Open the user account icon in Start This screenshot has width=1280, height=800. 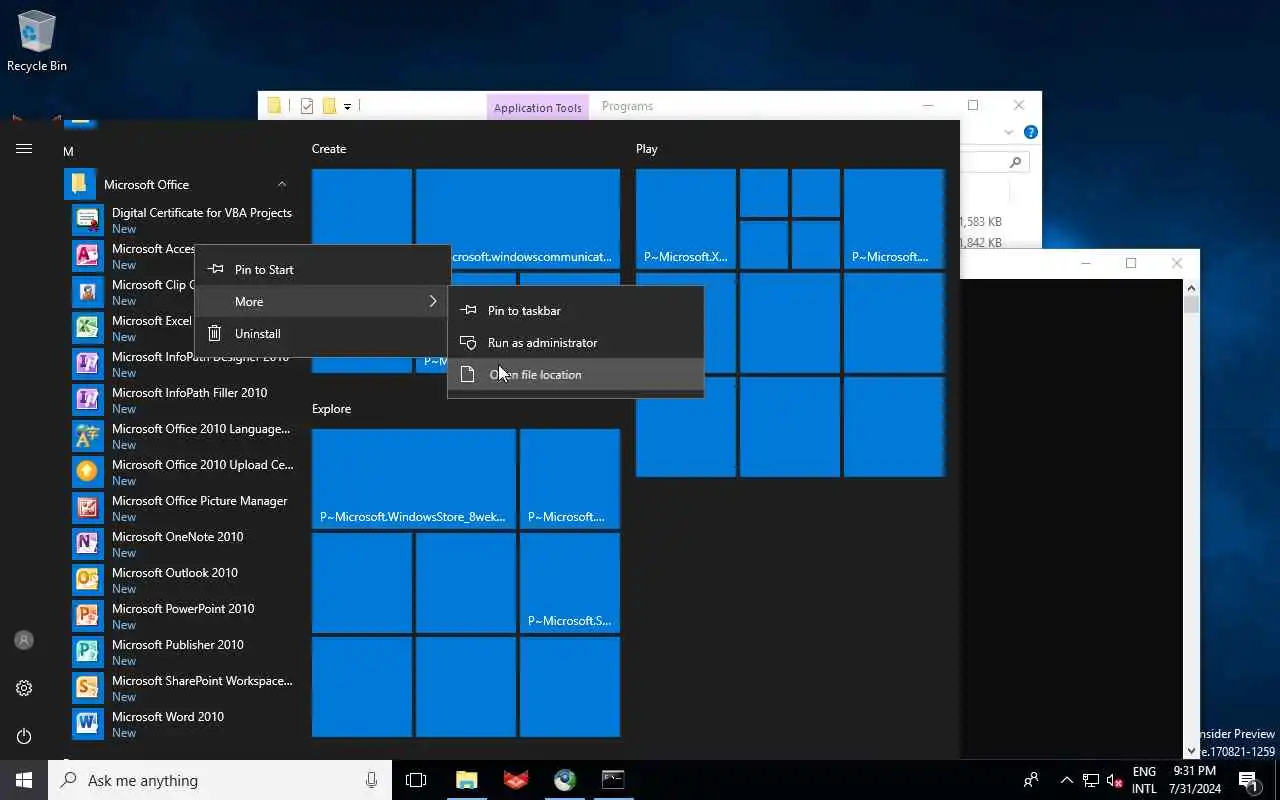[x=24, y=640]
